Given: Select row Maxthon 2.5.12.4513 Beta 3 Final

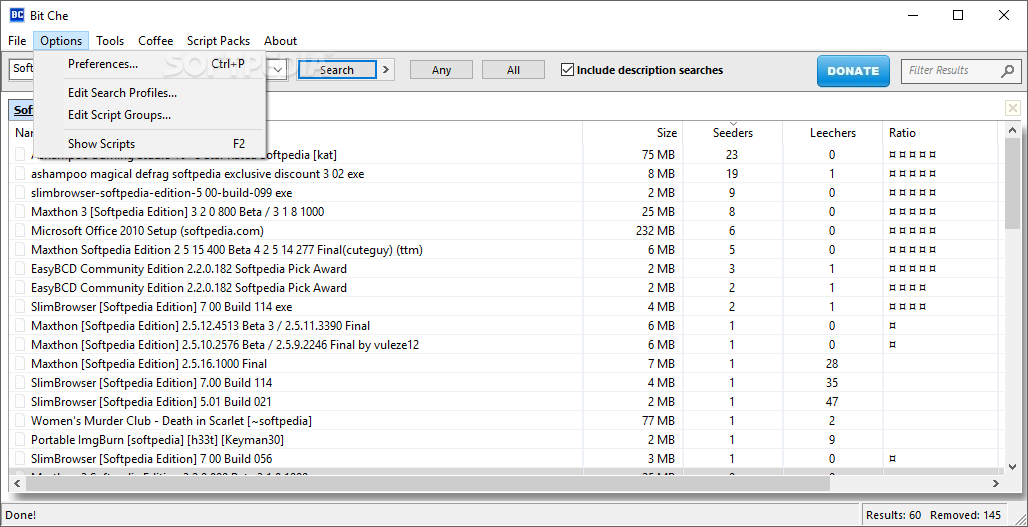Looking at the screenshot, I should point(507,326).
